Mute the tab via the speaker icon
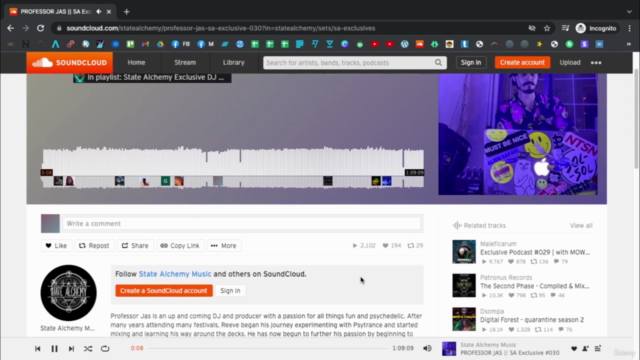The height and width of the screenshot is (360, 640). tap(99, 12)
